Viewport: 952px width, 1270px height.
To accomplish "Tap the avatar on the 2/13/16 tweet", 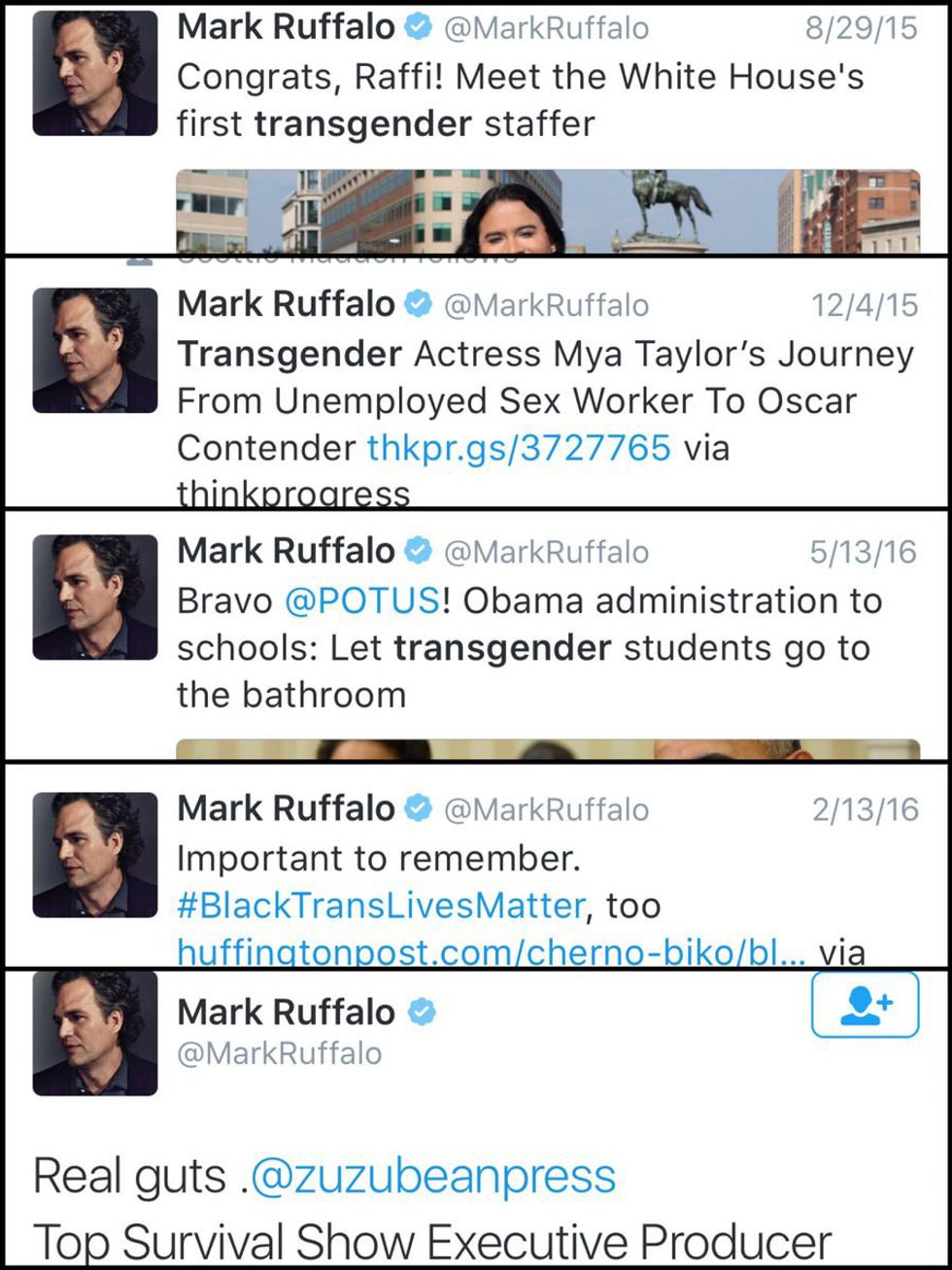I will (x=95, y=855).
